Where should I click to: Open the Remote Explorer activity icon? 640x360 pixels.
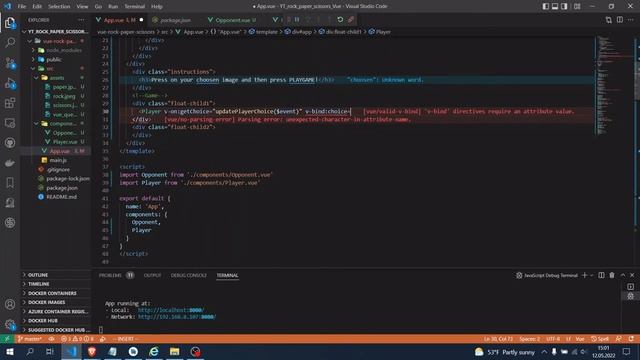tap(10, 123)
